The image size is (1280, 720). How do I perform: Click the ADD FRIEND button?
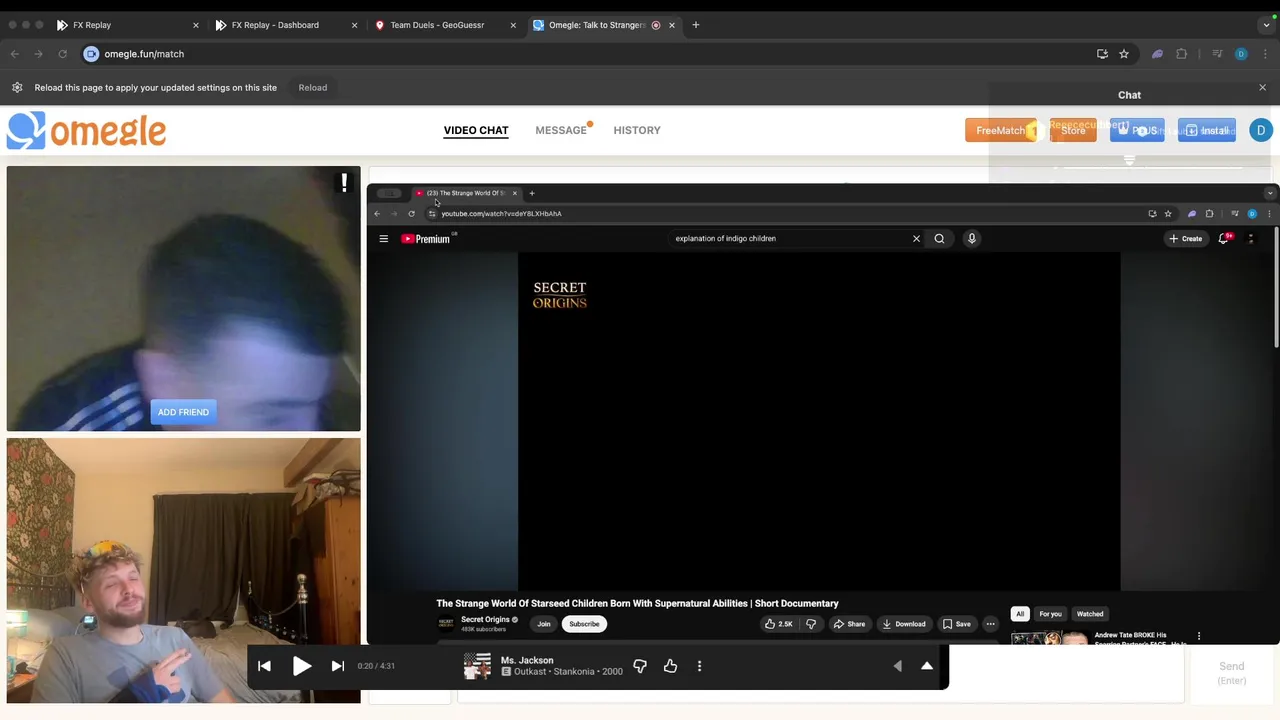183,412
